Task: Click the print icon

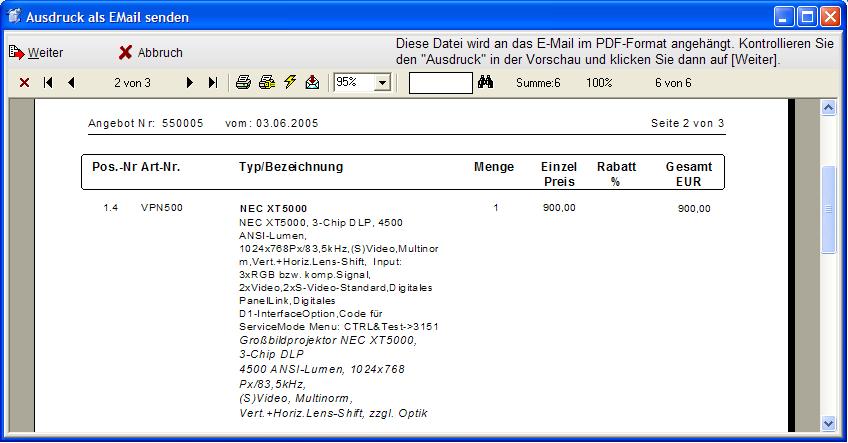Action: 243,82
